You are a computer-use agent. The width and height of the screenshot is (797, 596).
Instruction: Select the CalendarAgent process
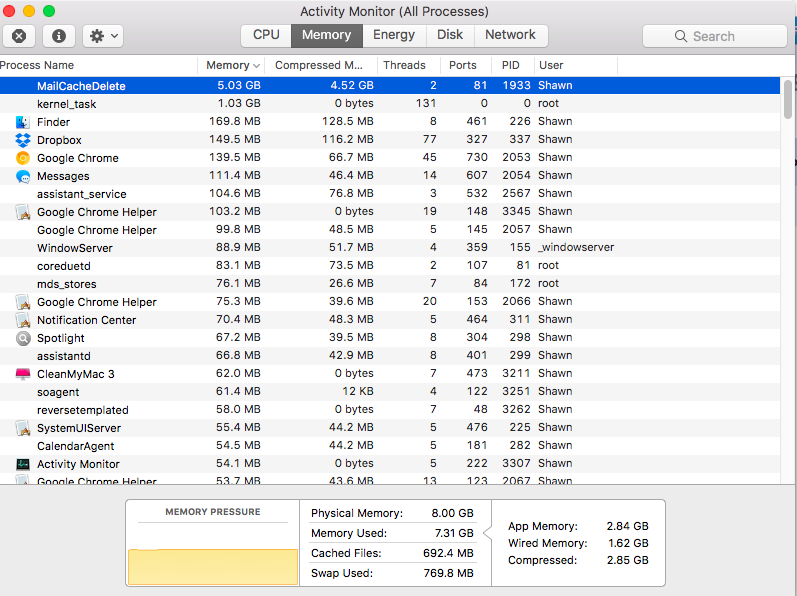click(390, 446)
